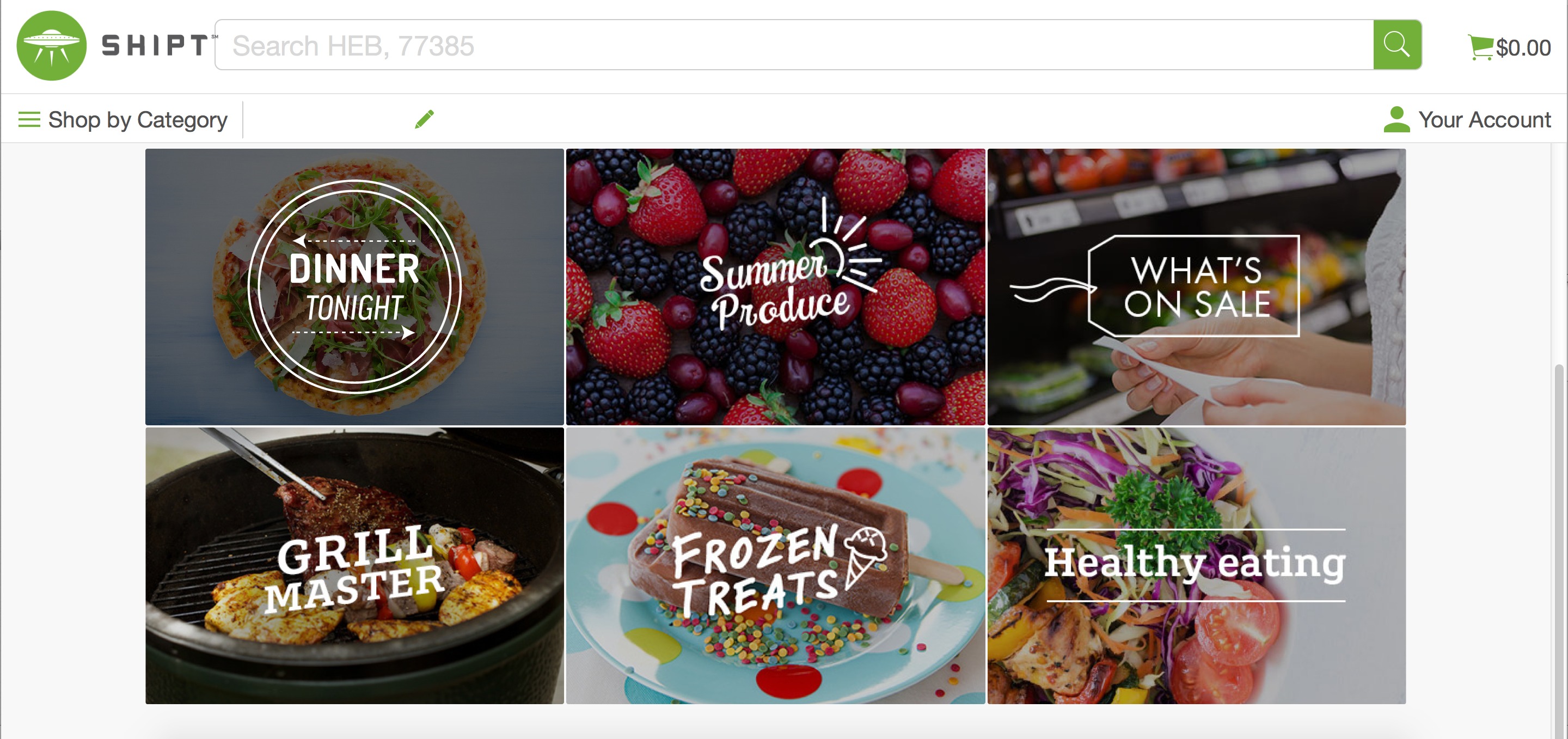Click the Shipt UFO logo icon
The image size is (1568, 739).
(51, 46)
